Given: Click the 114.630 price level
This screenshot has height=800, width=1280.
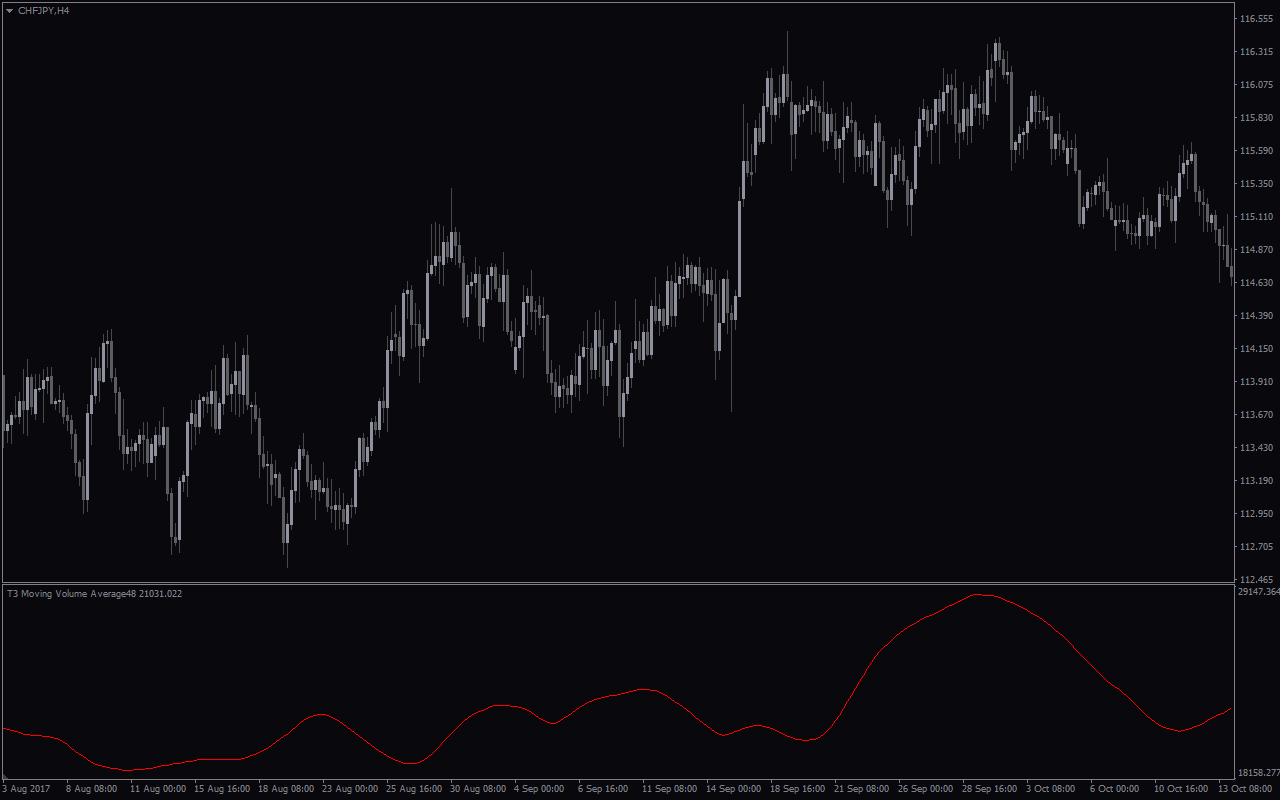Looking at the screenshot, I should [x=1255, y=283].
